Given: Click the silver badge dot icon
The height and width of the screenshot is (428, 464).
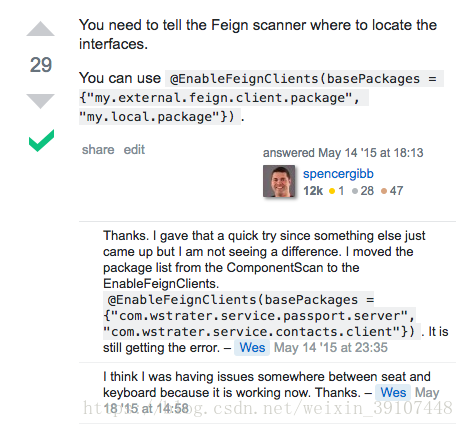Looking at the screenshot, I should [355, 191].
